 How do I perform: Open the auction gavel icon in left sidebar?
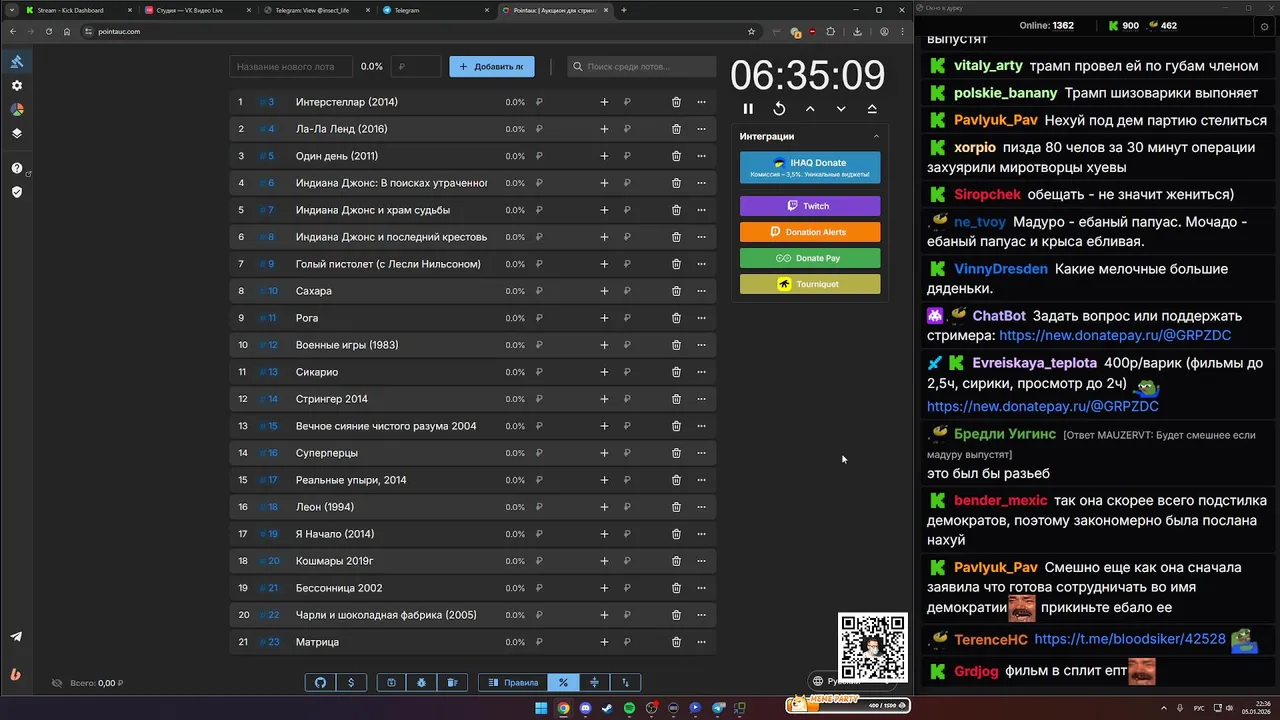click(x=16, y=62)
